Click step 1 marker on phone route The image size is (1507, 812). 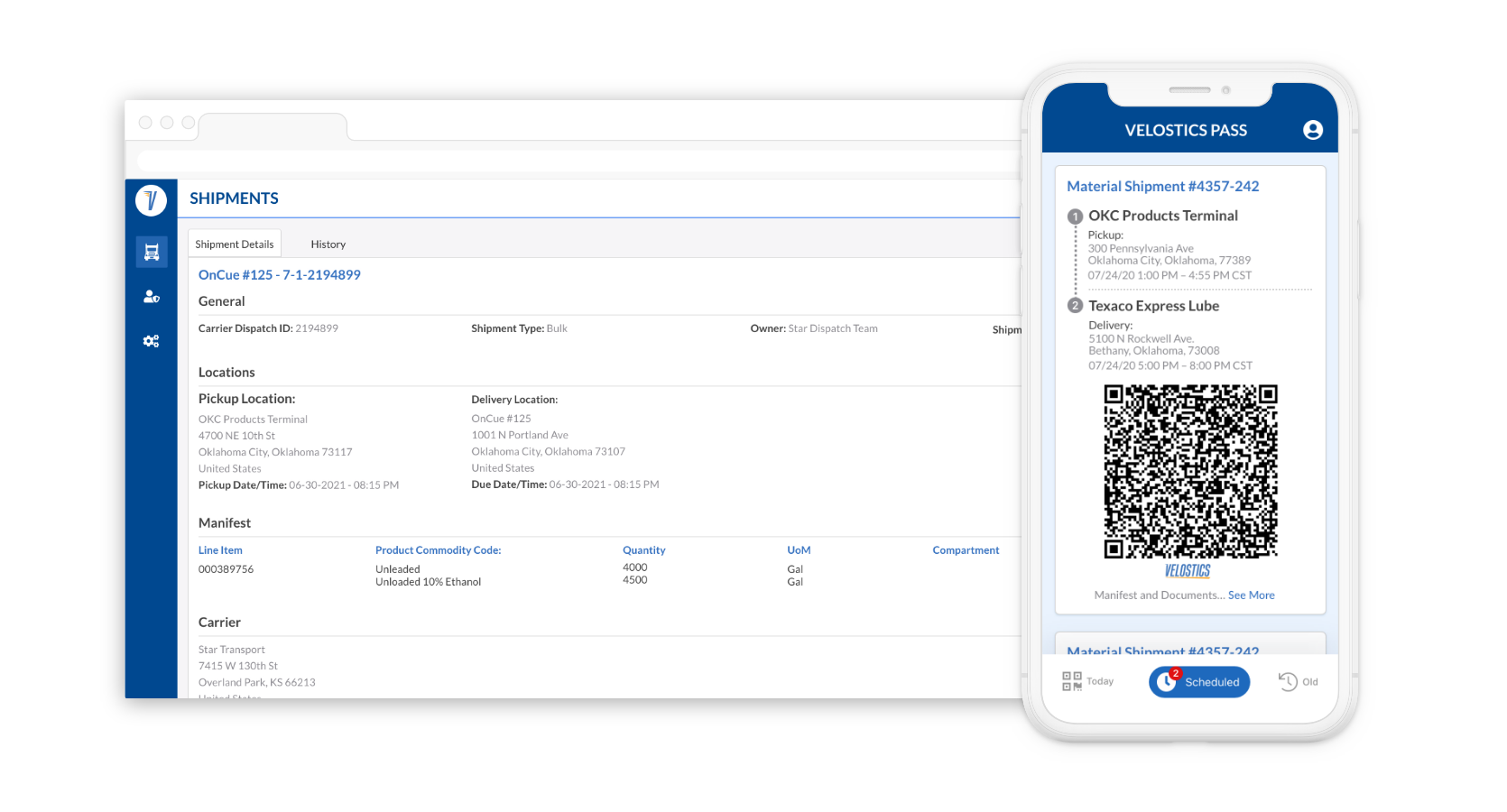tap(1075, 217)
